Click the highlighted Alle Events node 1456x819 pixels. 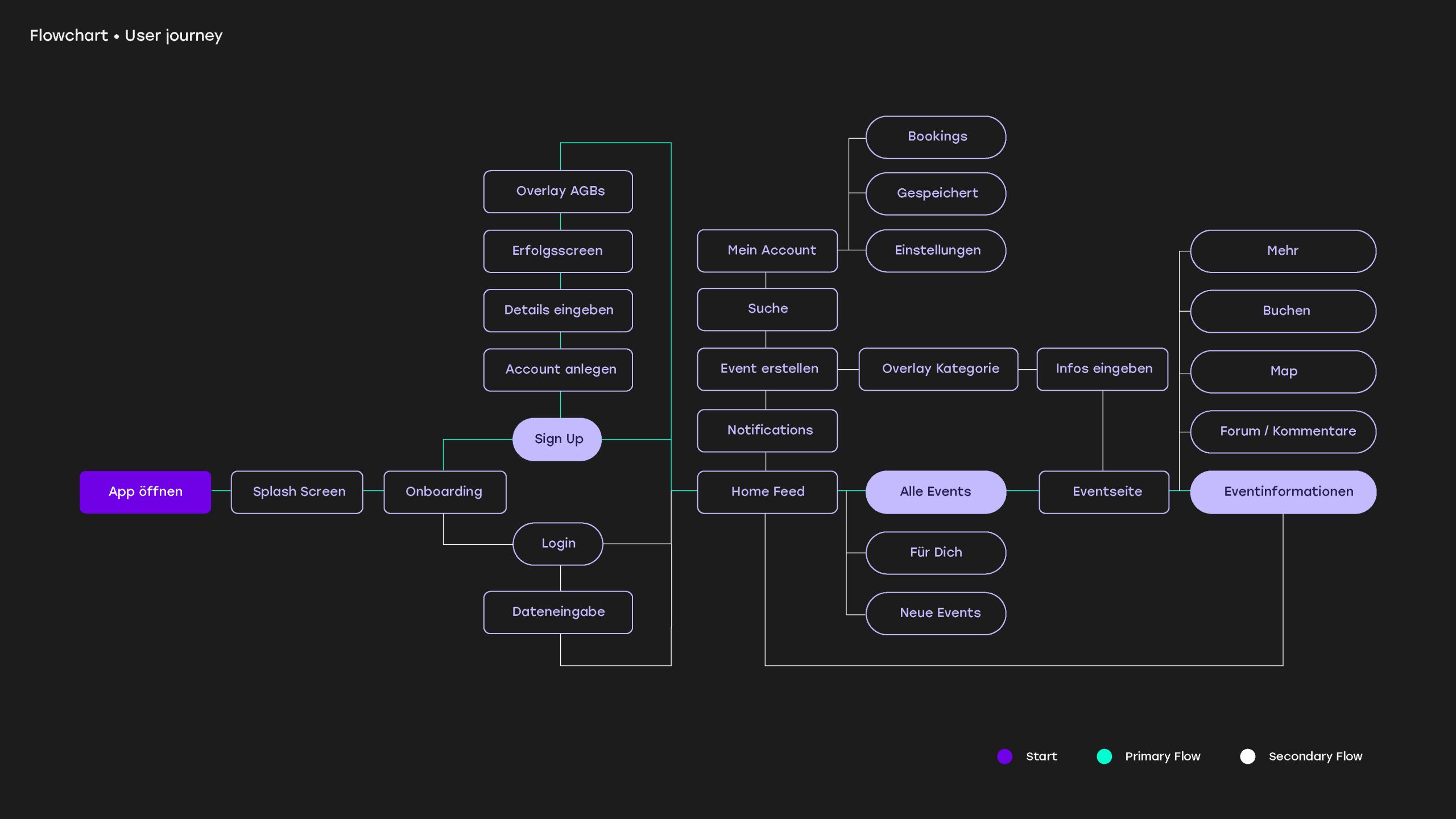[x=936, y=491]
